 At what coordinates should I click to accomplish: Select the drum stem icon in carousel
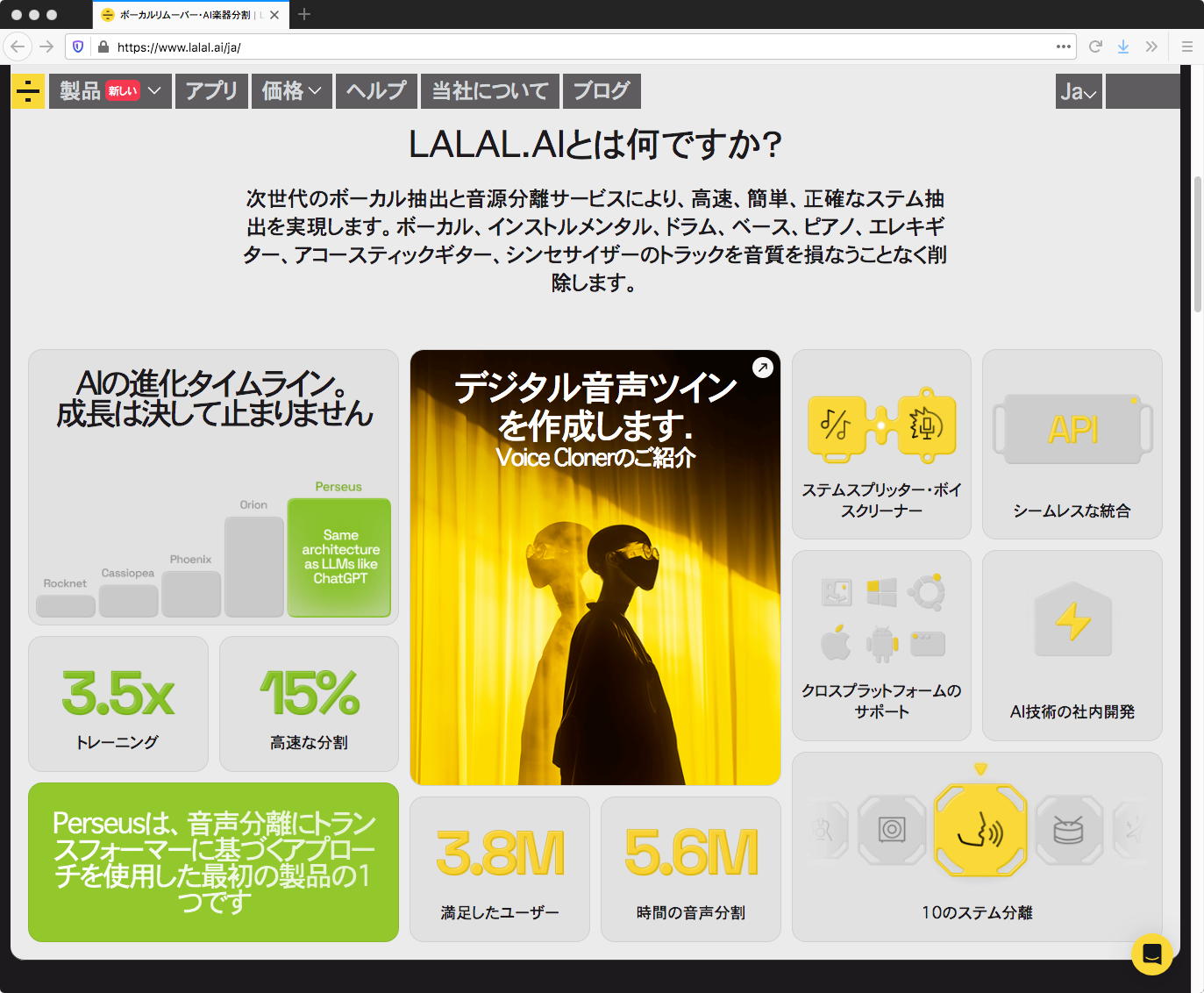pyautogui.click(x=1068, y=830)
